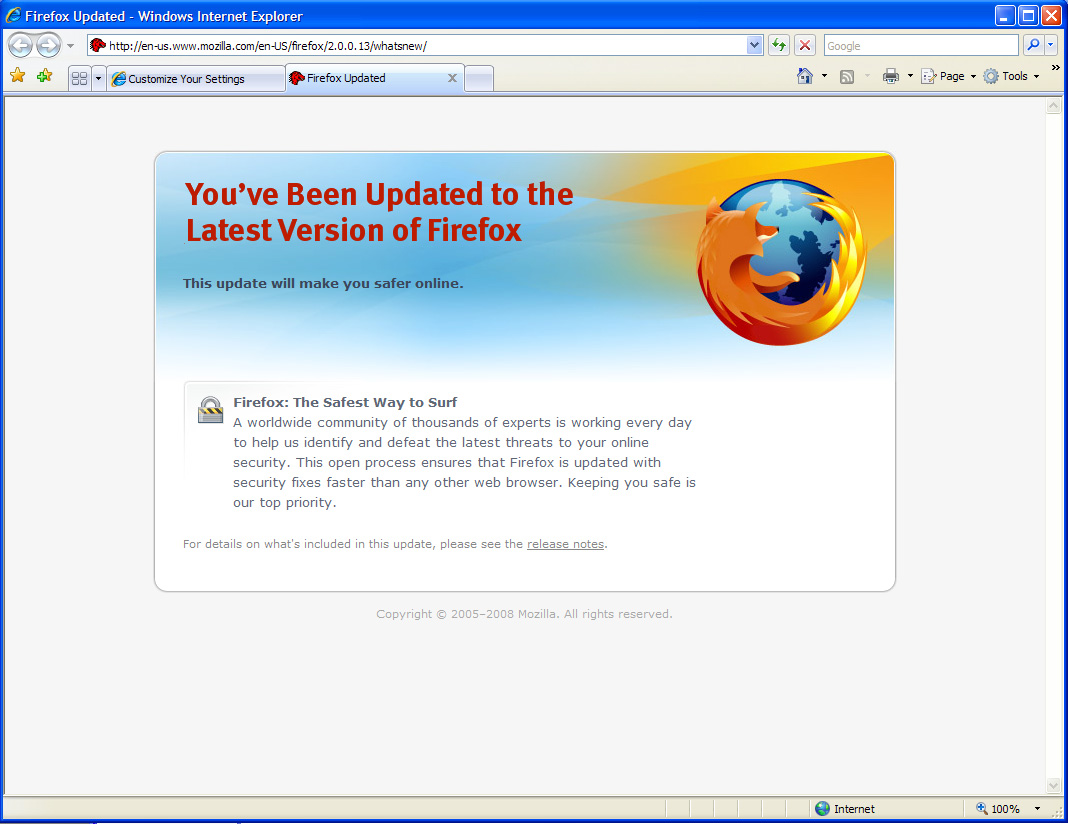Go back with the Back arrow button

[20, 46]
